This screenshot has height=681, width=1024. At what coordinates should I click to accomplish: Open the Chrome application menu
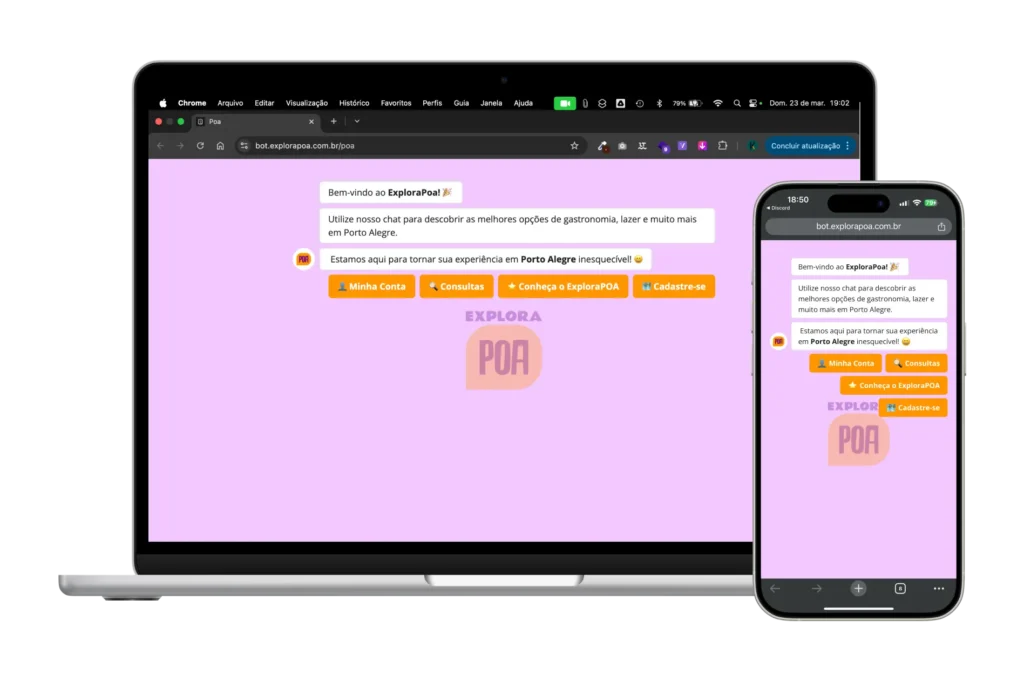[x=192, y=103]
